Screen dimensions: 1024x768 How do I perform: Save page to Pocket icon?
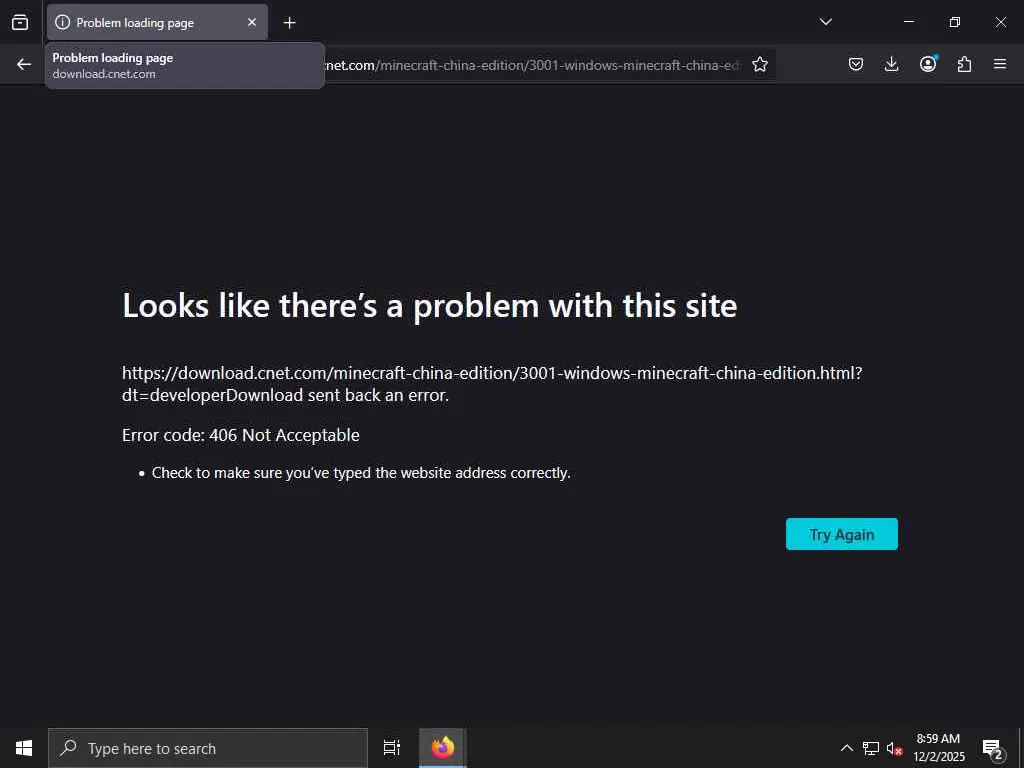pyautogui.click(x=856, y=64)
